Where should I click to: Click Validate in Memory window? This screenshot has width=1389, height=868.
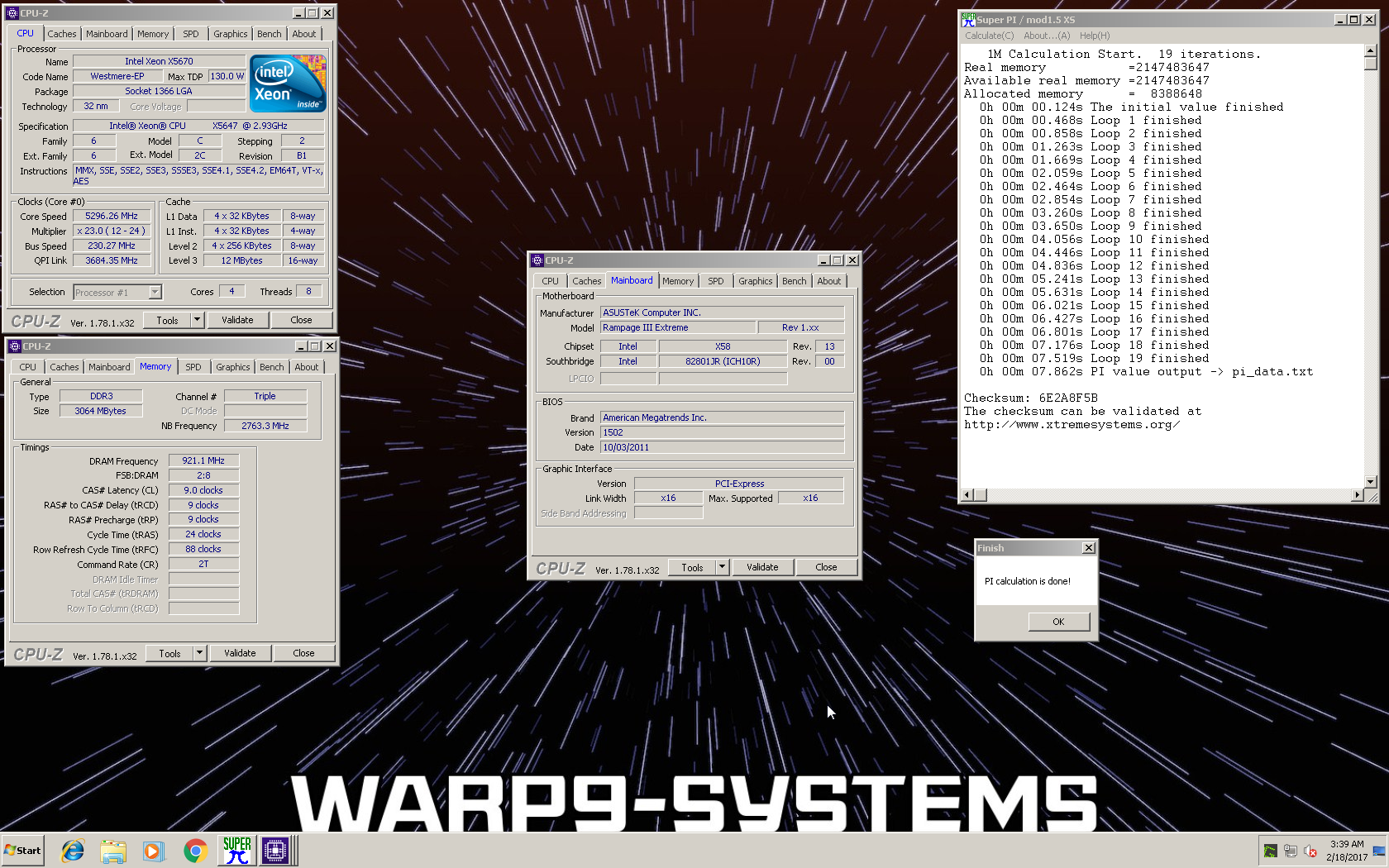point(240,653)
